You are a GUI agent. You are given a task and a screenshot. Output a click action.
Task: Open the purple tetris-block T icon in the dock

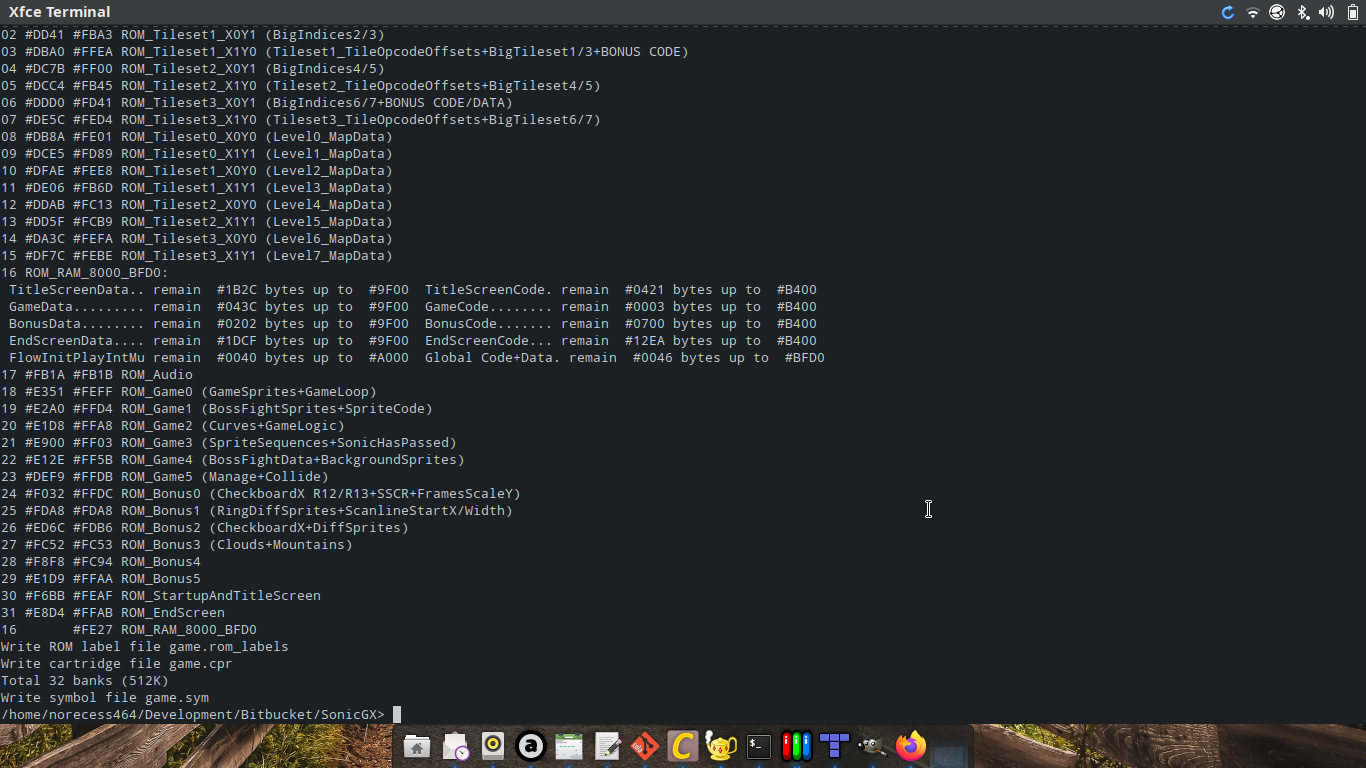[834, 746]
